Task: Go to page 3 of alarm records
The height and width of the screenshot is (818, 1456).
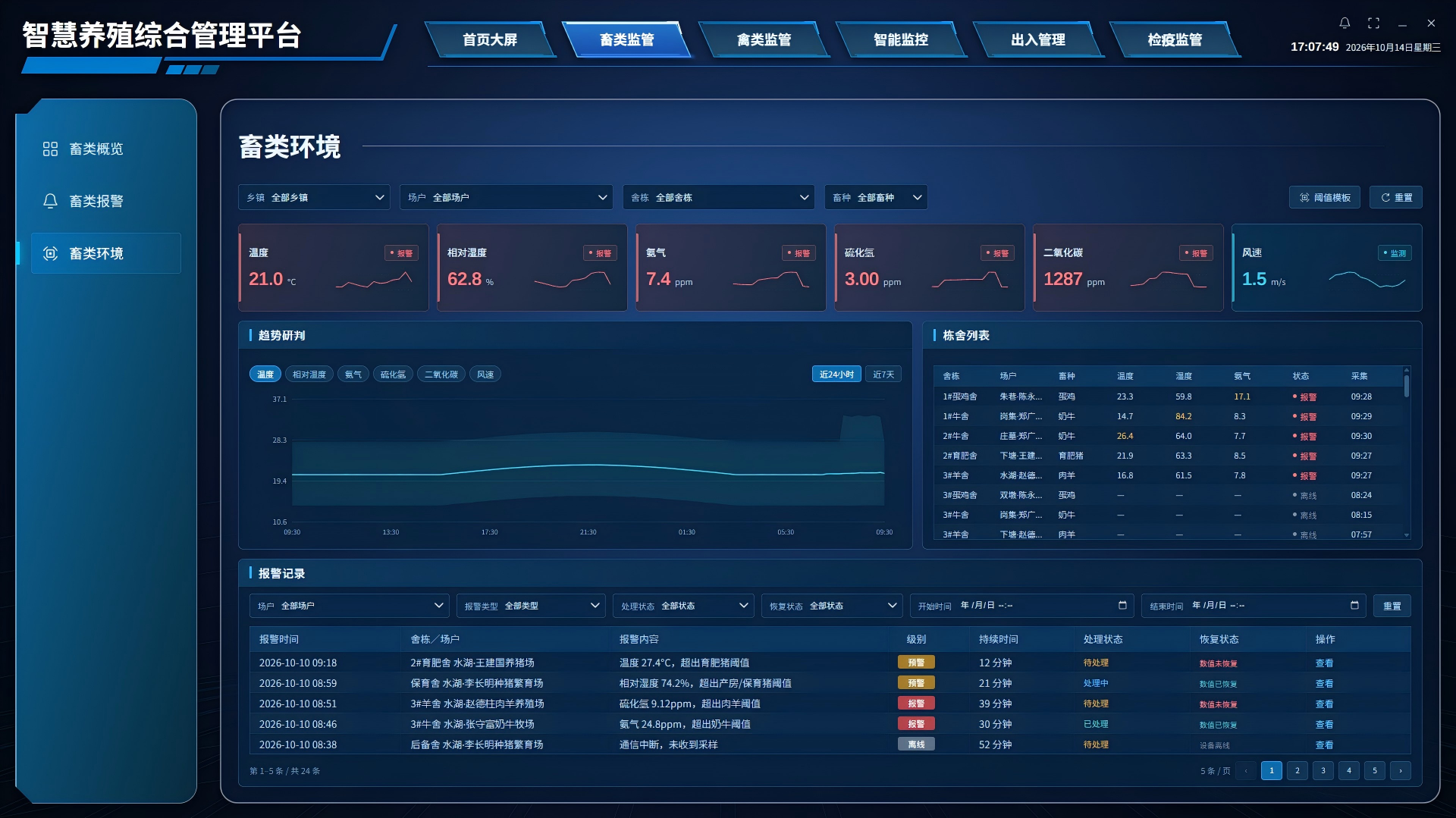Action: pos(1323,770)
